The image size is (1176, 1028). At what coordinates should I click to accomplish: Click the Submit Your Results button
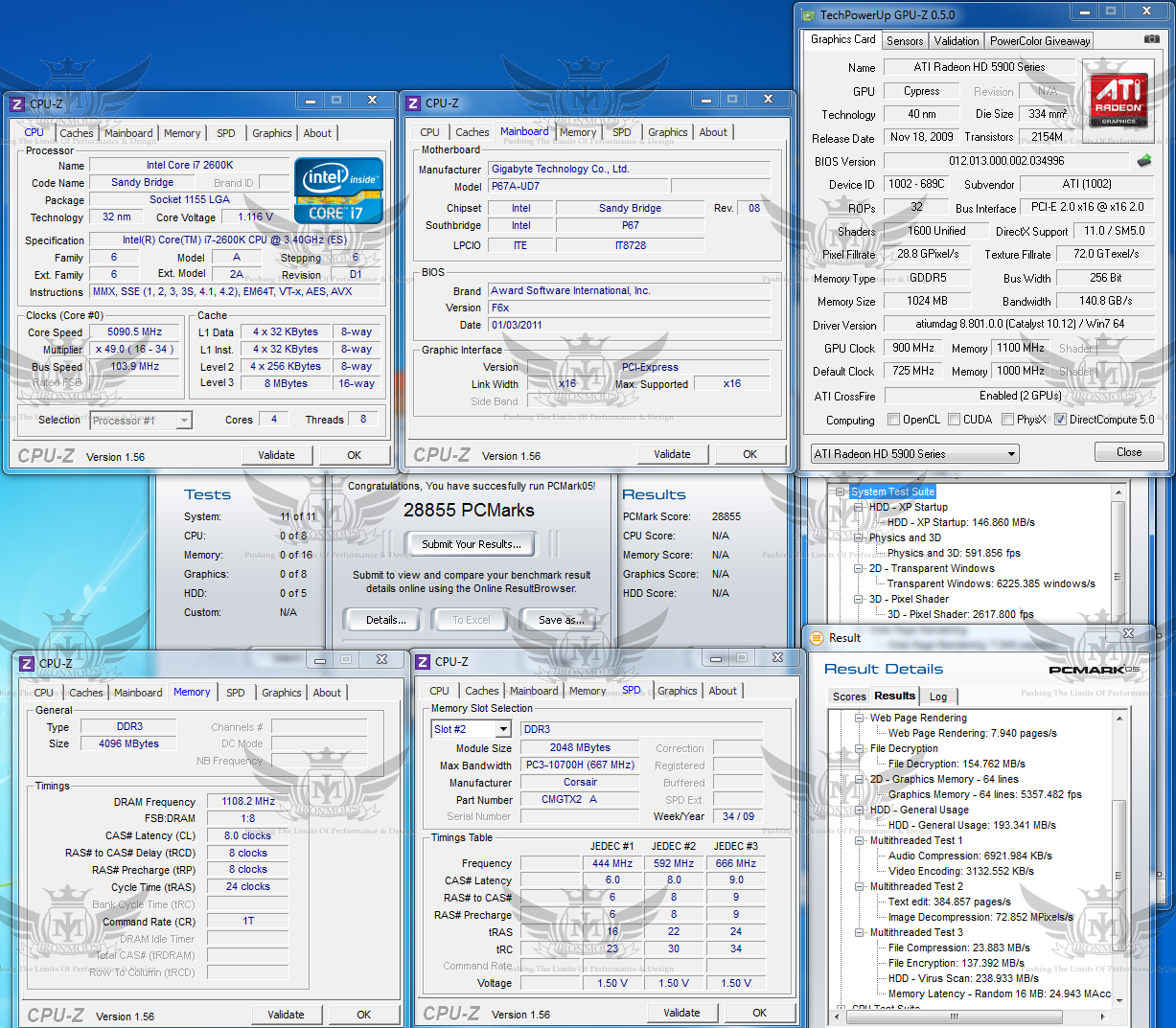[472, 544]
